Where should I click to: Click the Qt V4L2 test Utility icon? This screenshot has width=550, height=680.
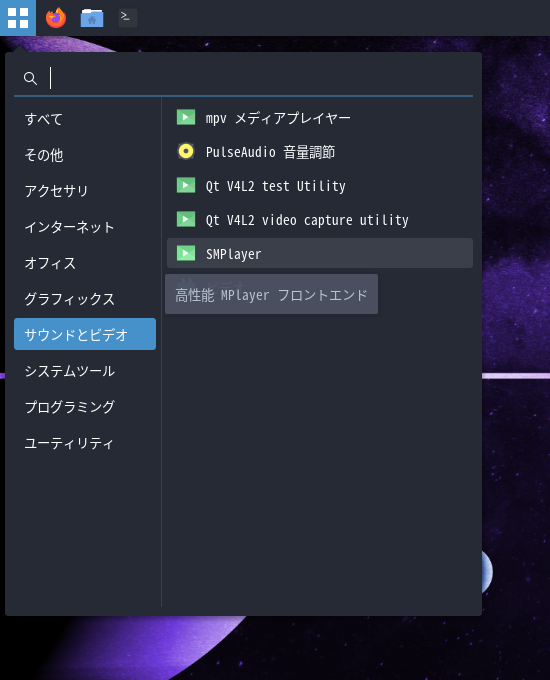(x=186, y=185)
